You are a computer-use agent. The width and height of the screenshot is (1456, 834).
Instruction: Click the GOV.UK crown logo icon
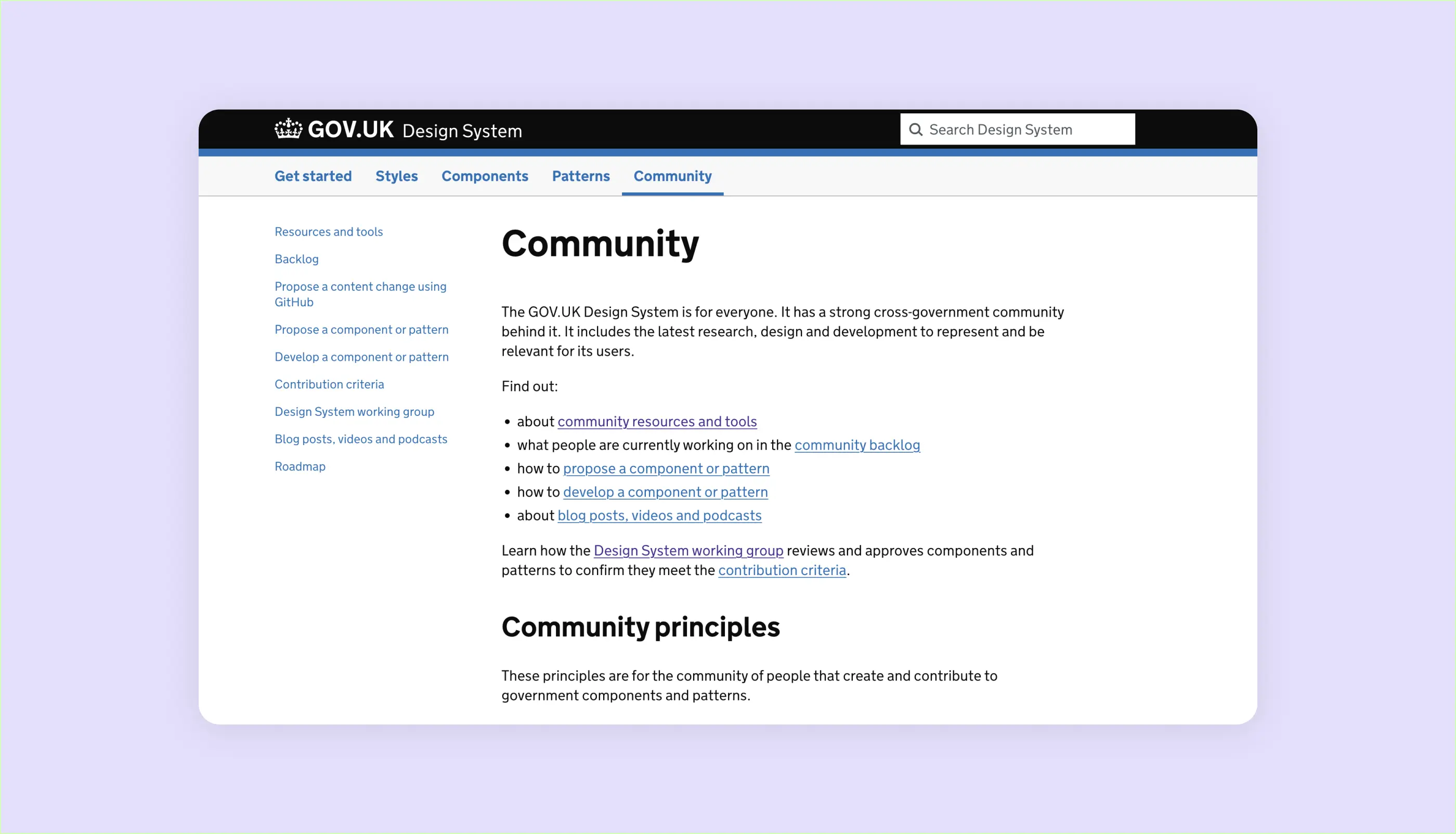[288, 129]
